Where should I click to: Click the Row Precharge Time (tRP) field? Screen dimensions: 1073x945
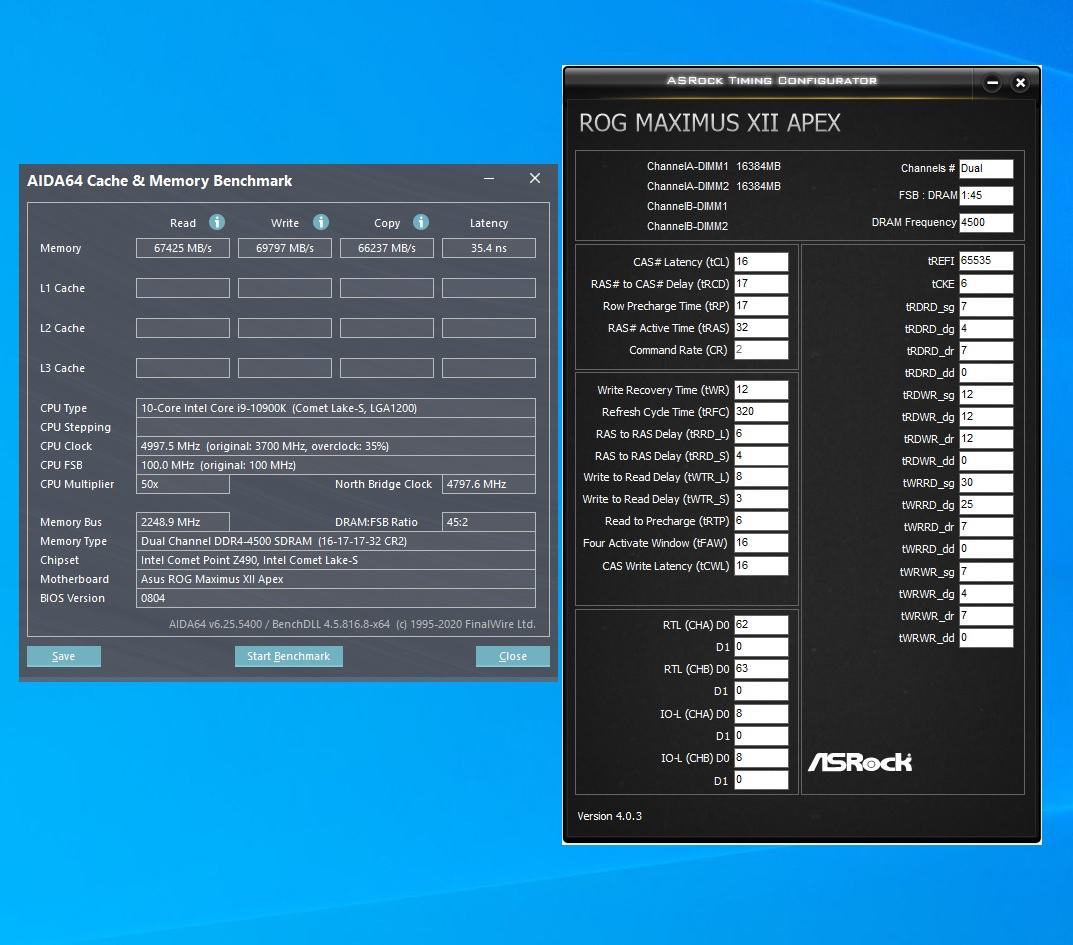pyautogui.click(x=761, y=306)
